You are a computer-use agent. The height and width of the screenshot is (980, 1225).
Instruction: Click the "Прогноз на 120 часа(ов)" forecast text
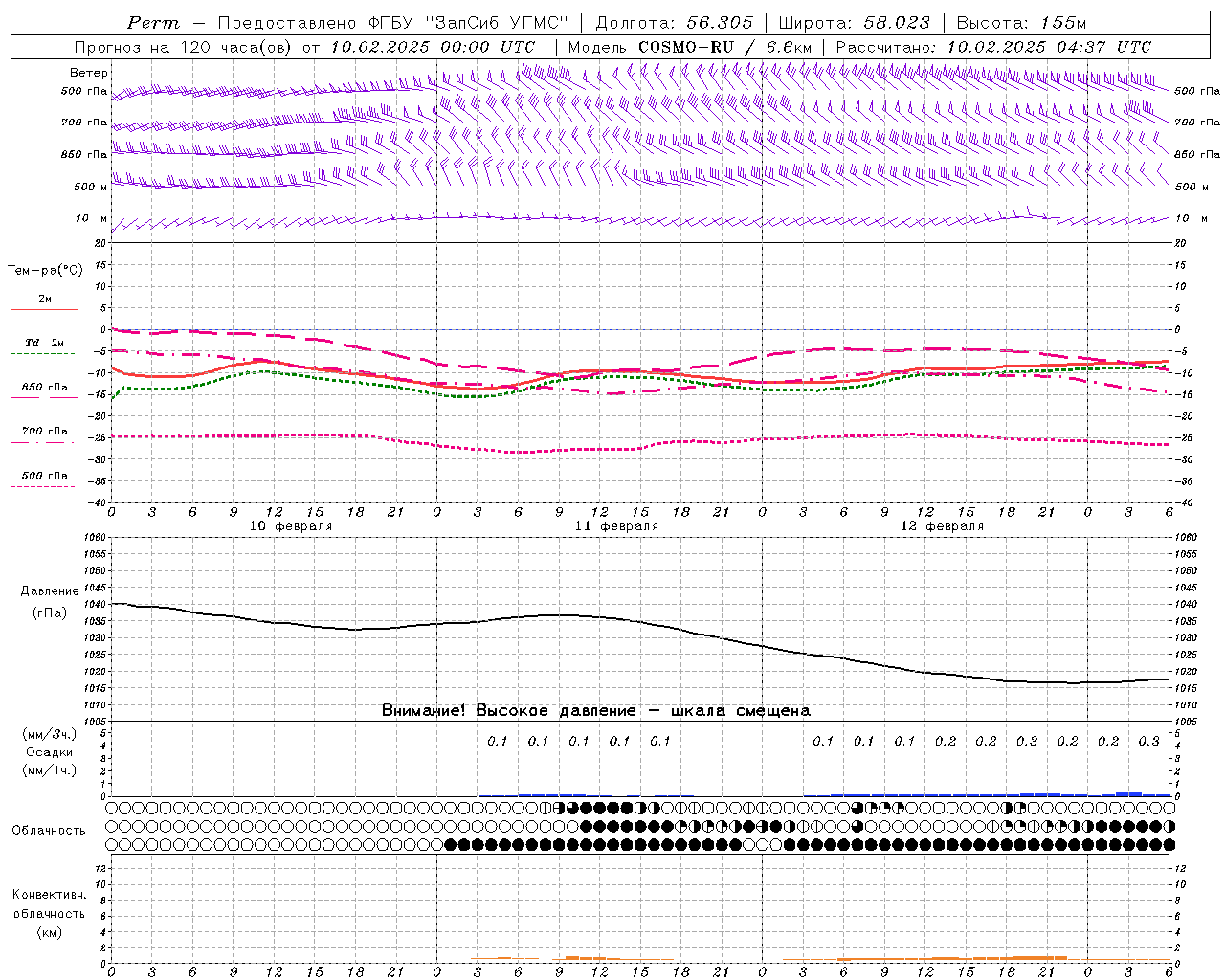185,47
